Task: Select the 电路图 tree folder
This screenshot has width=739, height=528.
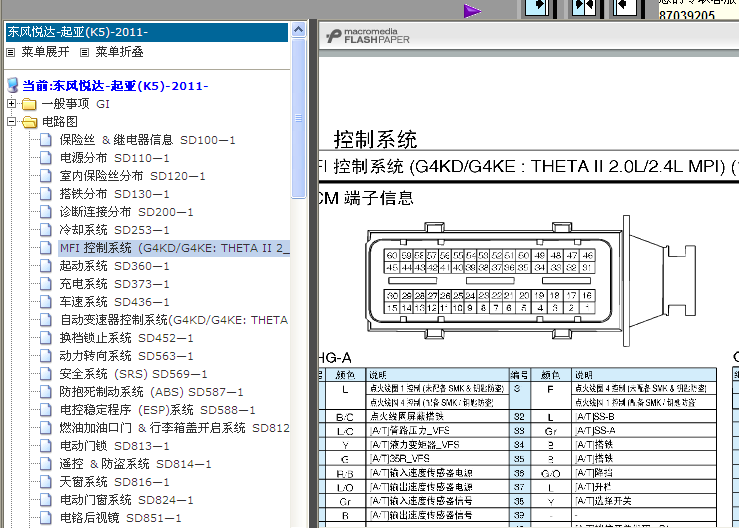Action: tap(60, 122)
